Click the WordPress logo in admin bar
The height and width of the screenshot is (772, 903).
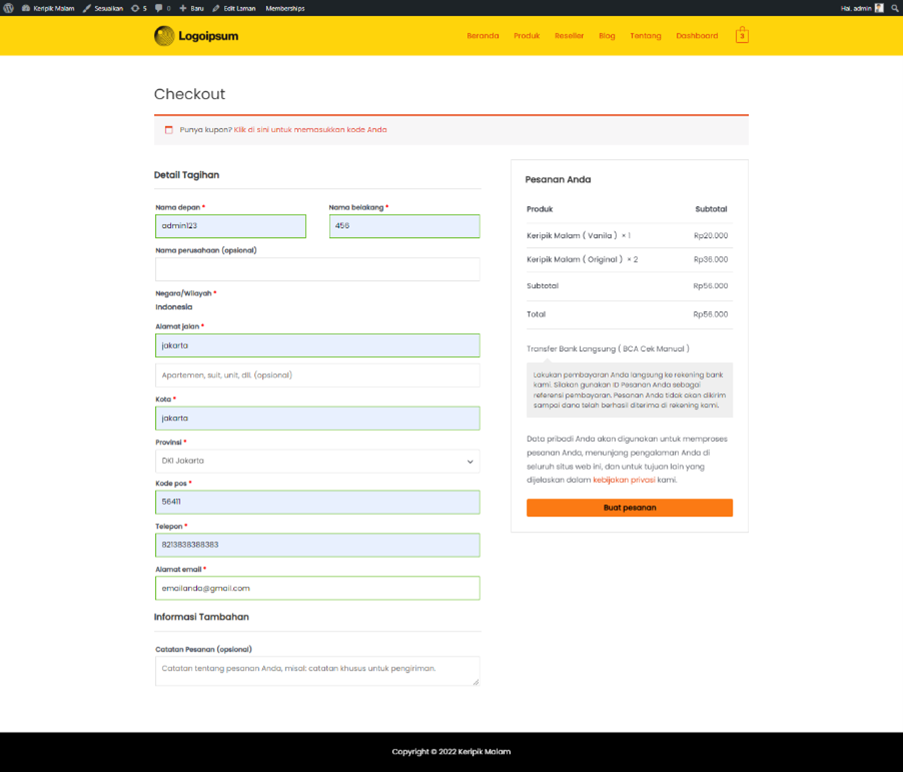(9, 8)
